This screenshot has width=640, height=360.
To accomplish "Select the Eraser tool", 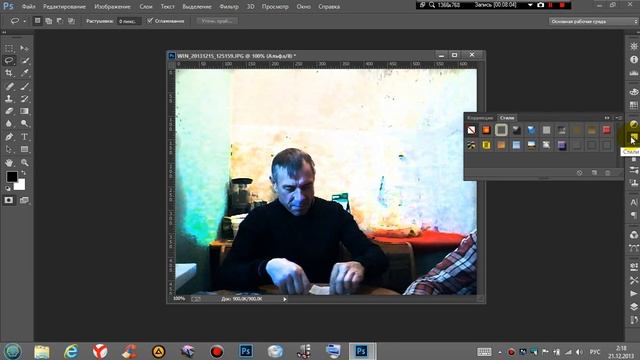I will click(9, 111).
